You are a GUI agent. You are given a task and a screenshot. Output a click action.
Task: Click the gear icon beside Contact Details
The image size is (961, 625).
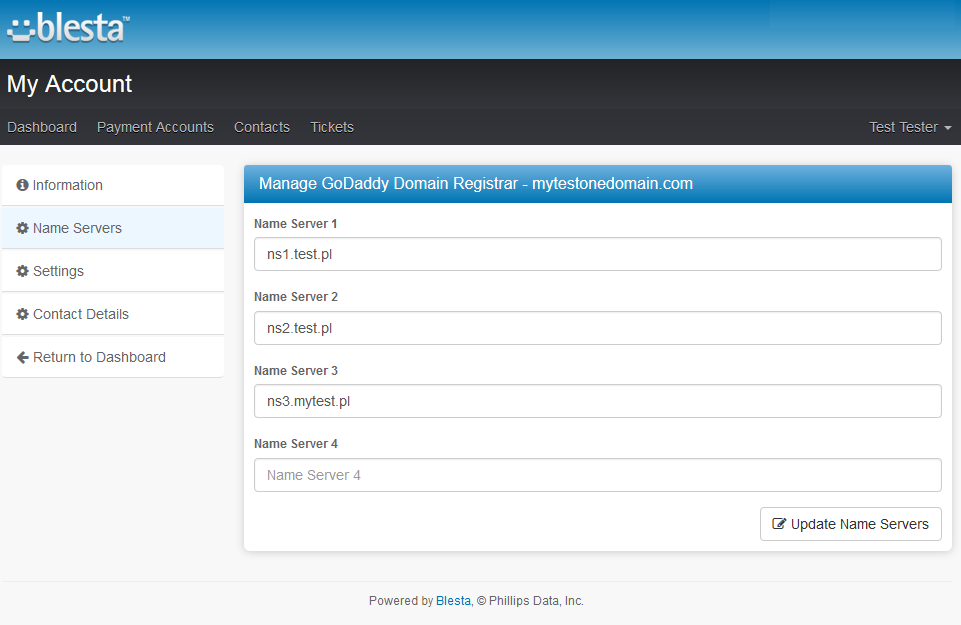[x=23, y=314]
